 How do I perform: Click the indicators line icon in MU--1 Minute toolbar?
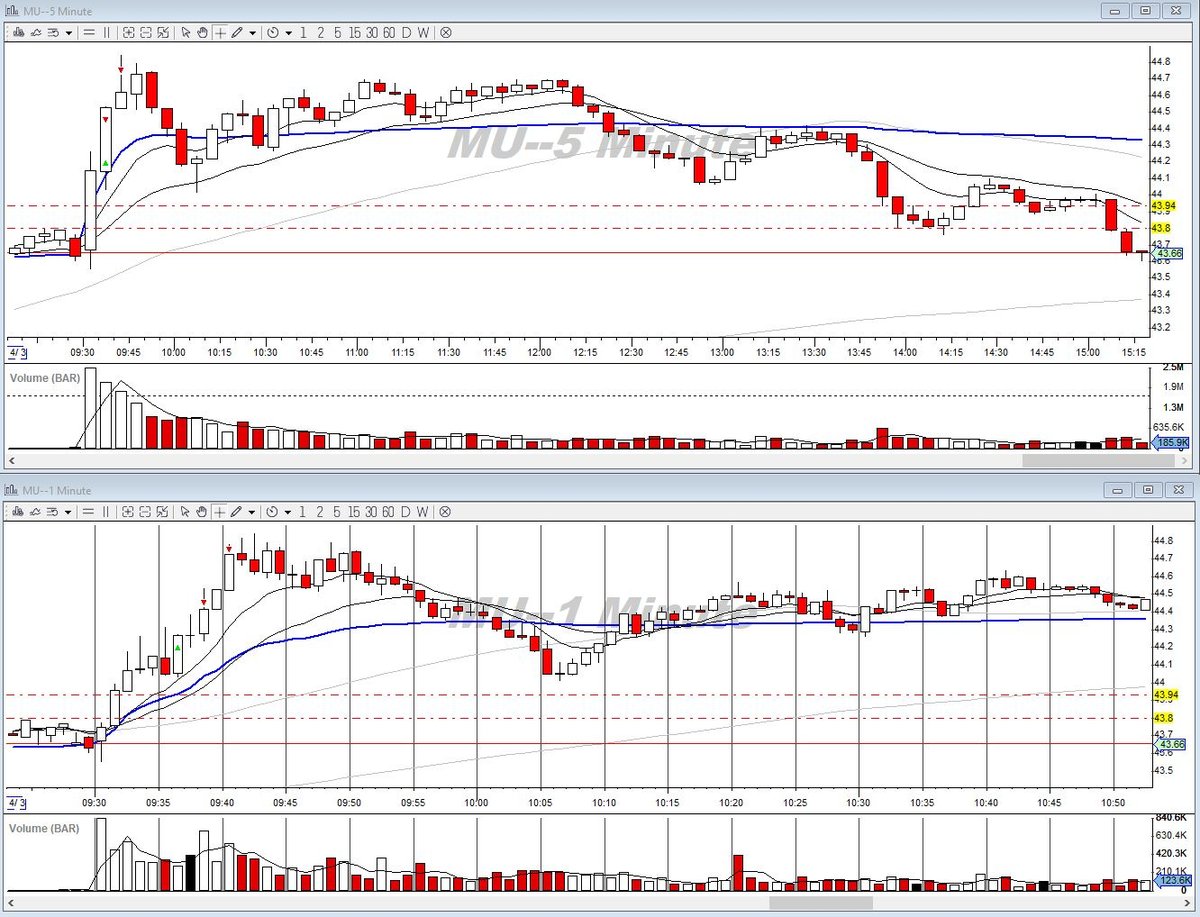click(x=35, y=510)
